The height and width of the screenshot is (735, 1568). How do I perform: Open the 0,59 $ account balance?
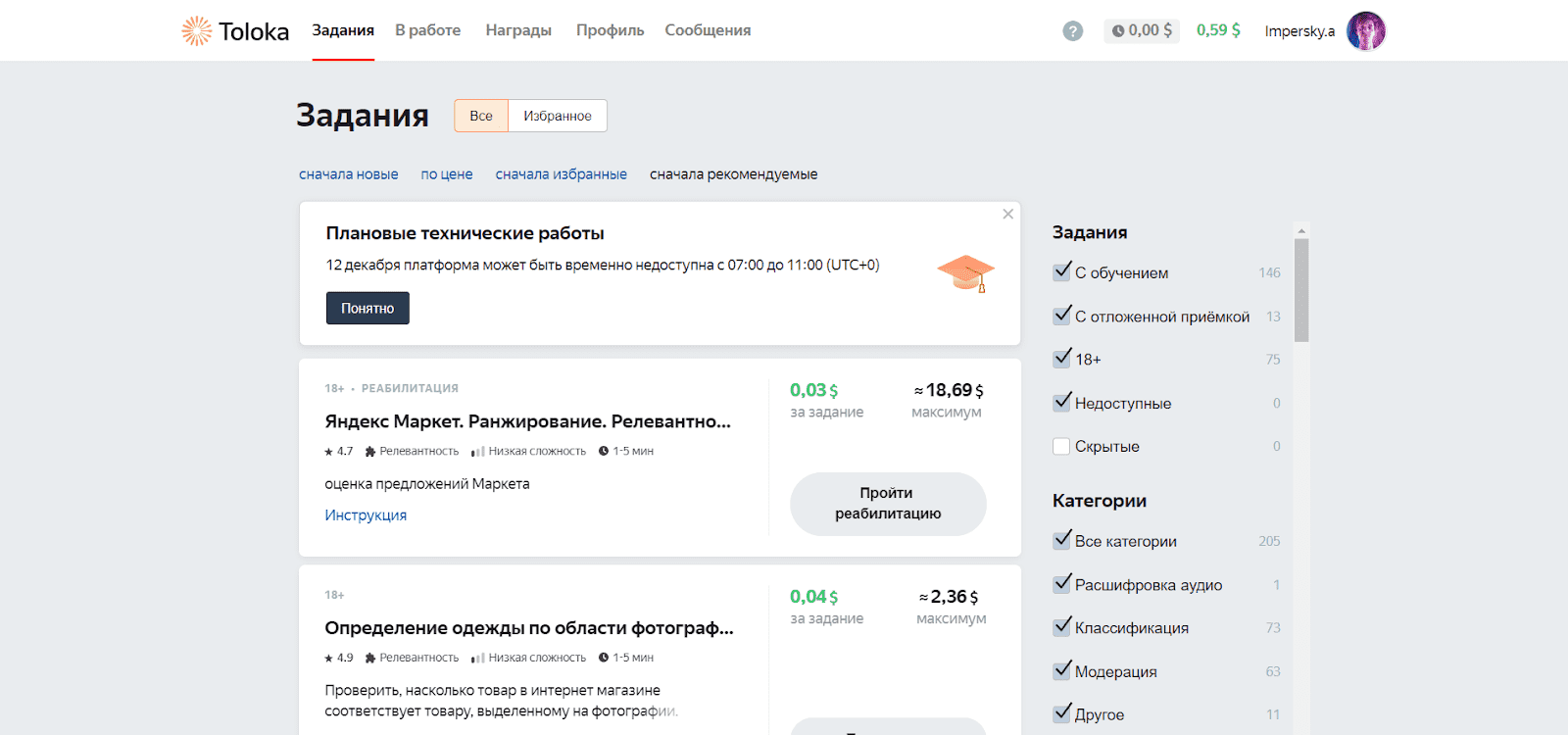1218,30
